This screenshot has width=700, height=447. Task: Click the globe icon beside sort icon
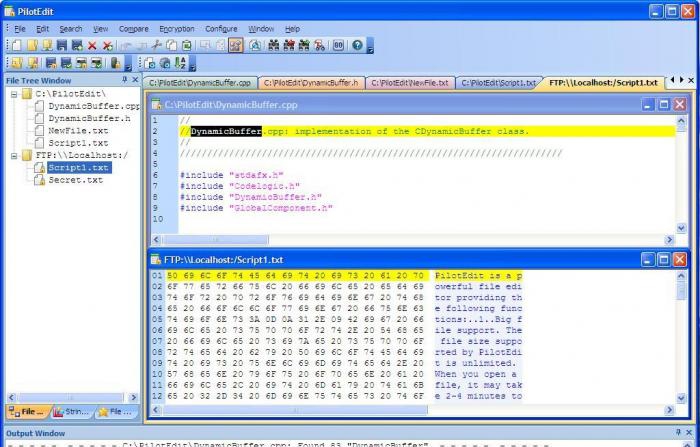coord(165,63)
